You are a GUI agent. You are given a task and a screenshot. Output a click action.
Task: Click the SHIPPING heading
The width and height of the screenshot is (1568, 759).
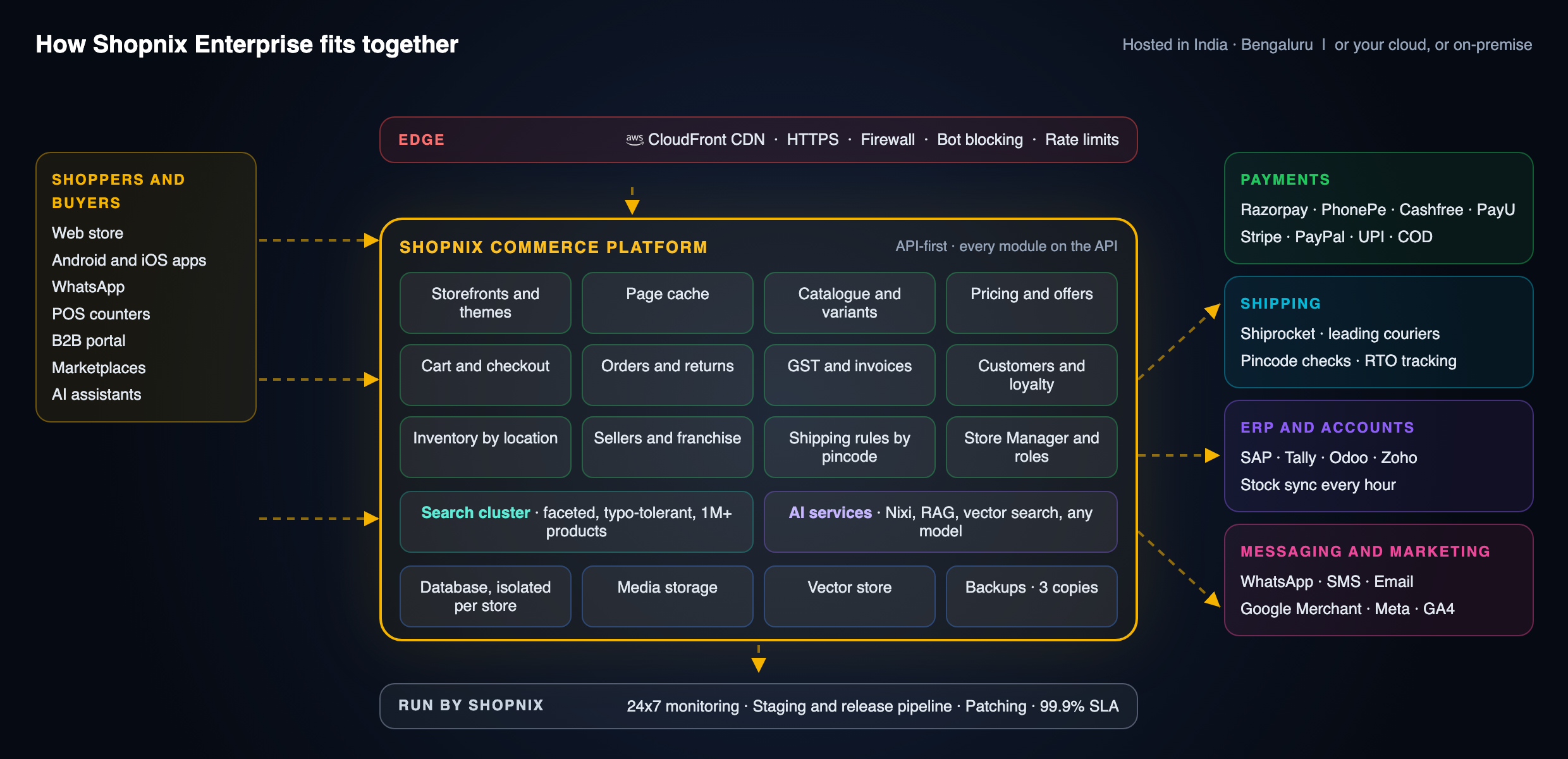pyautogui.click(x=1281, y=304)
